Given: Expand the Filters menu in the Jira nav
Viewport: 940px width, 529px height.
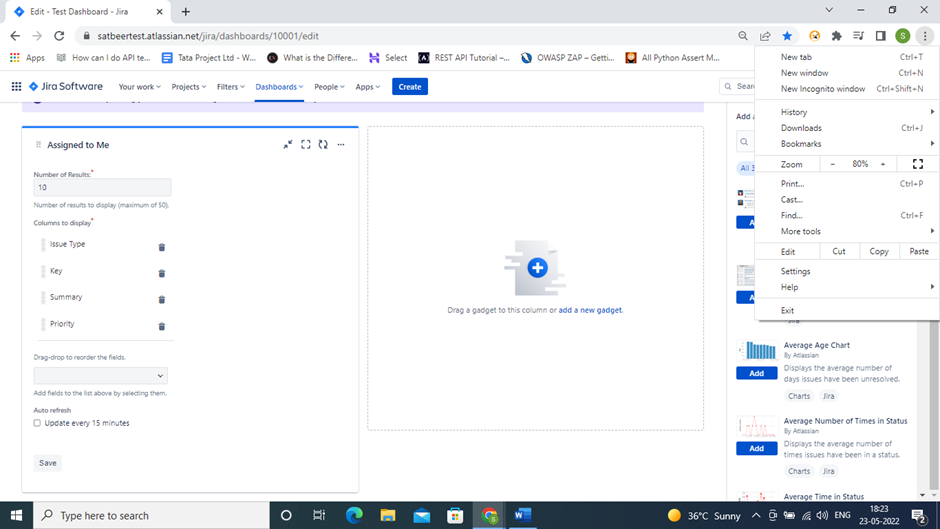Looking at the screenshot, I should [231, 87].
